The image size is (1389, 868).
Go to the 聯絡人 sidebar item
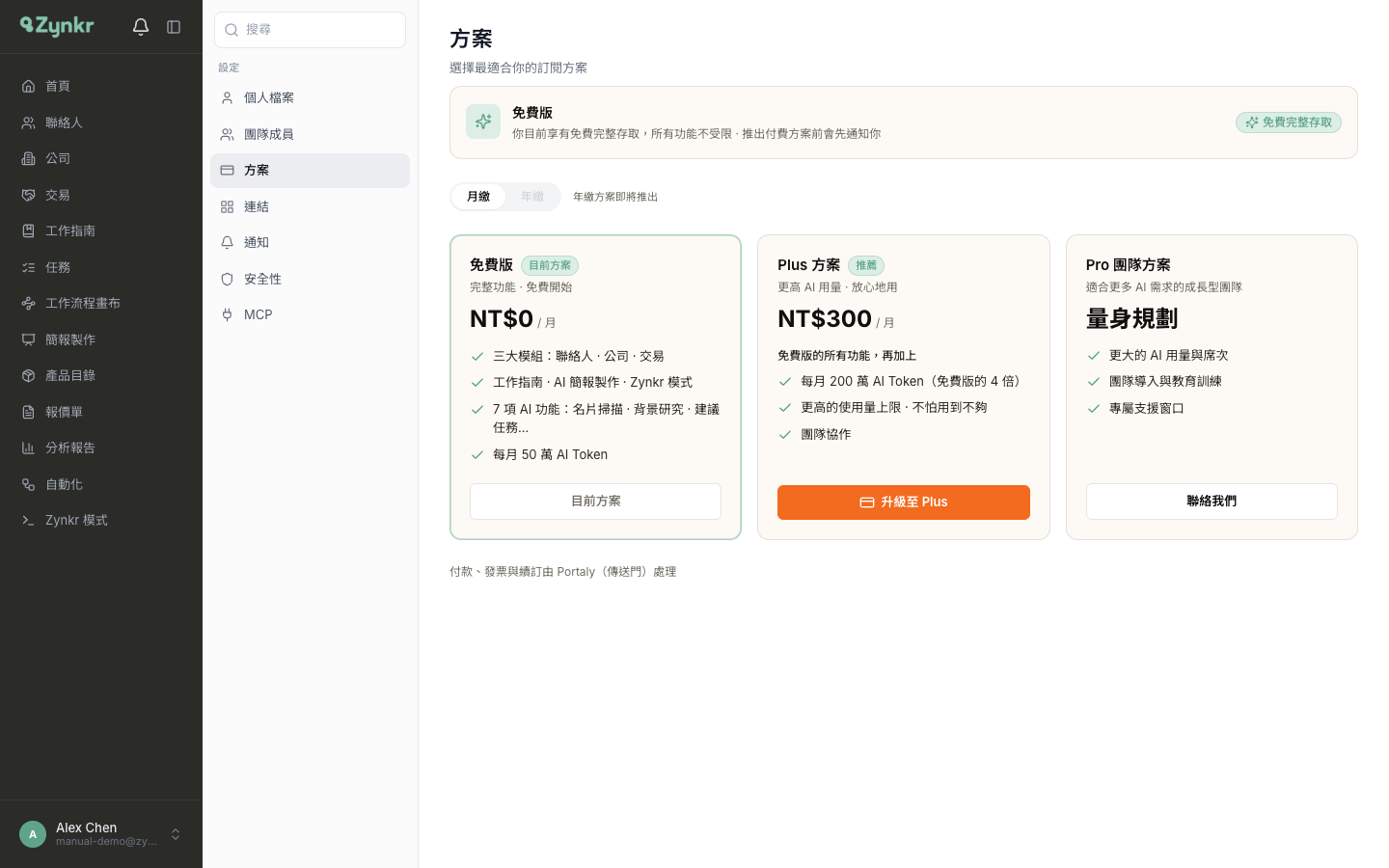(x=101, y=122)
